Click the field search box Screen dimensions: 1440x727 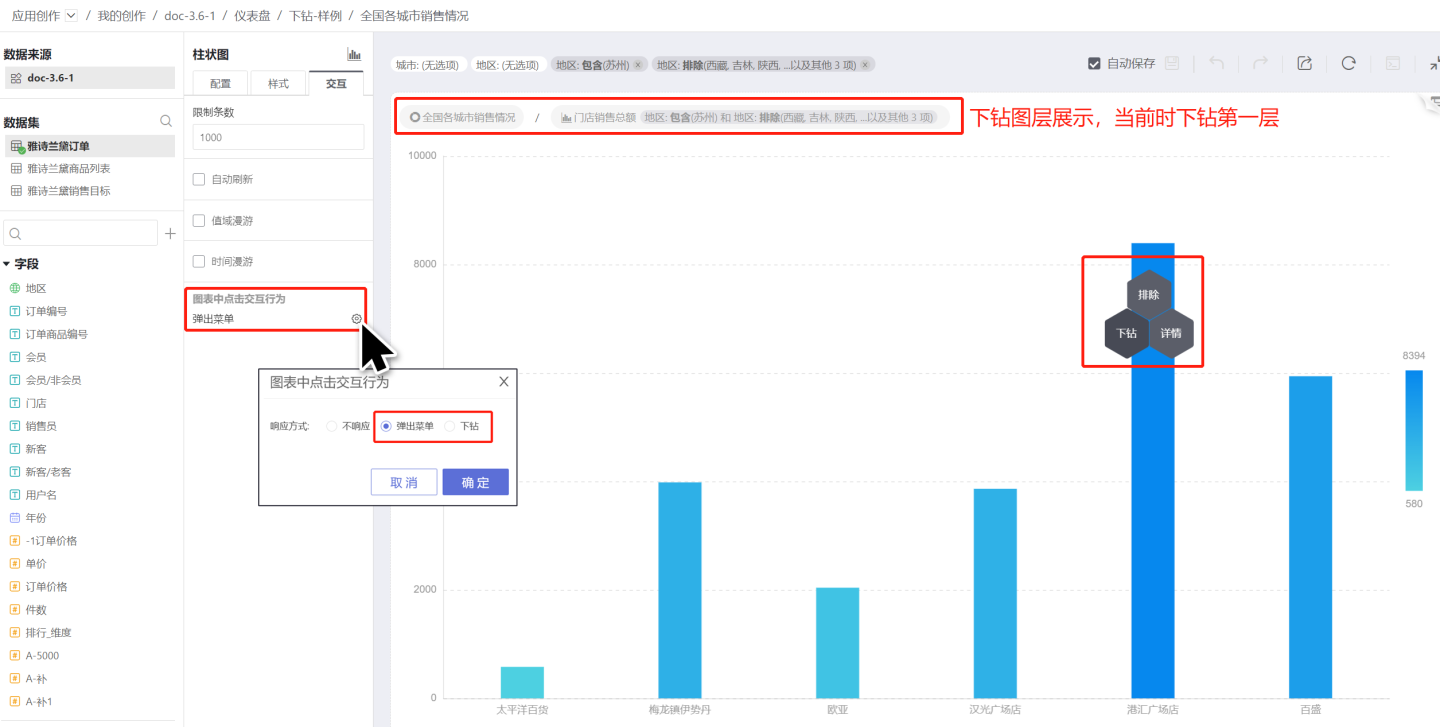tap(81, 233)
